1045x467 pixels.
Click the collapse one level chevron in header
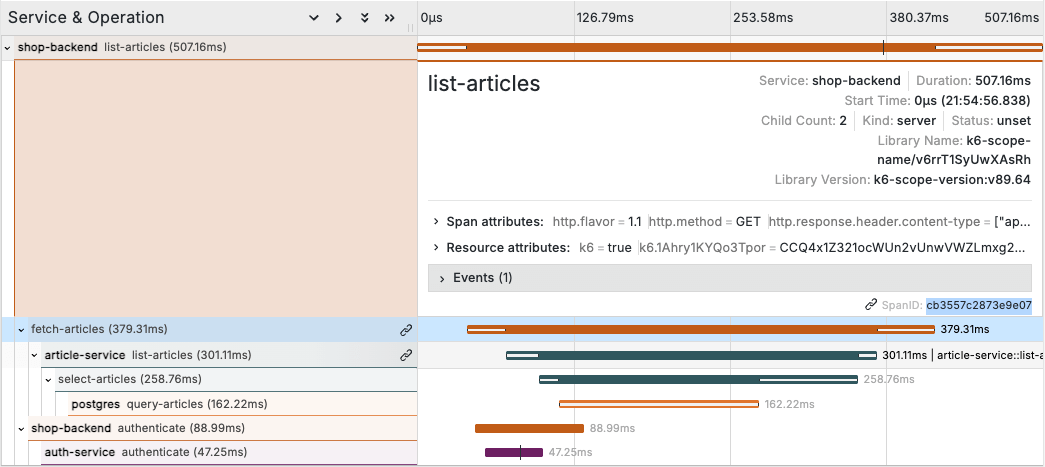(x=313, y=18)
